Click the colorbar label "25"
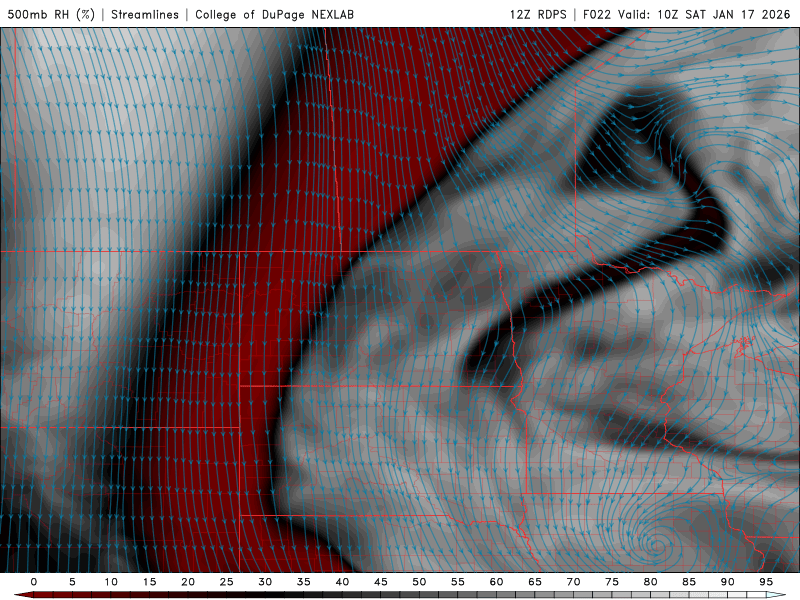 point(227,582)
